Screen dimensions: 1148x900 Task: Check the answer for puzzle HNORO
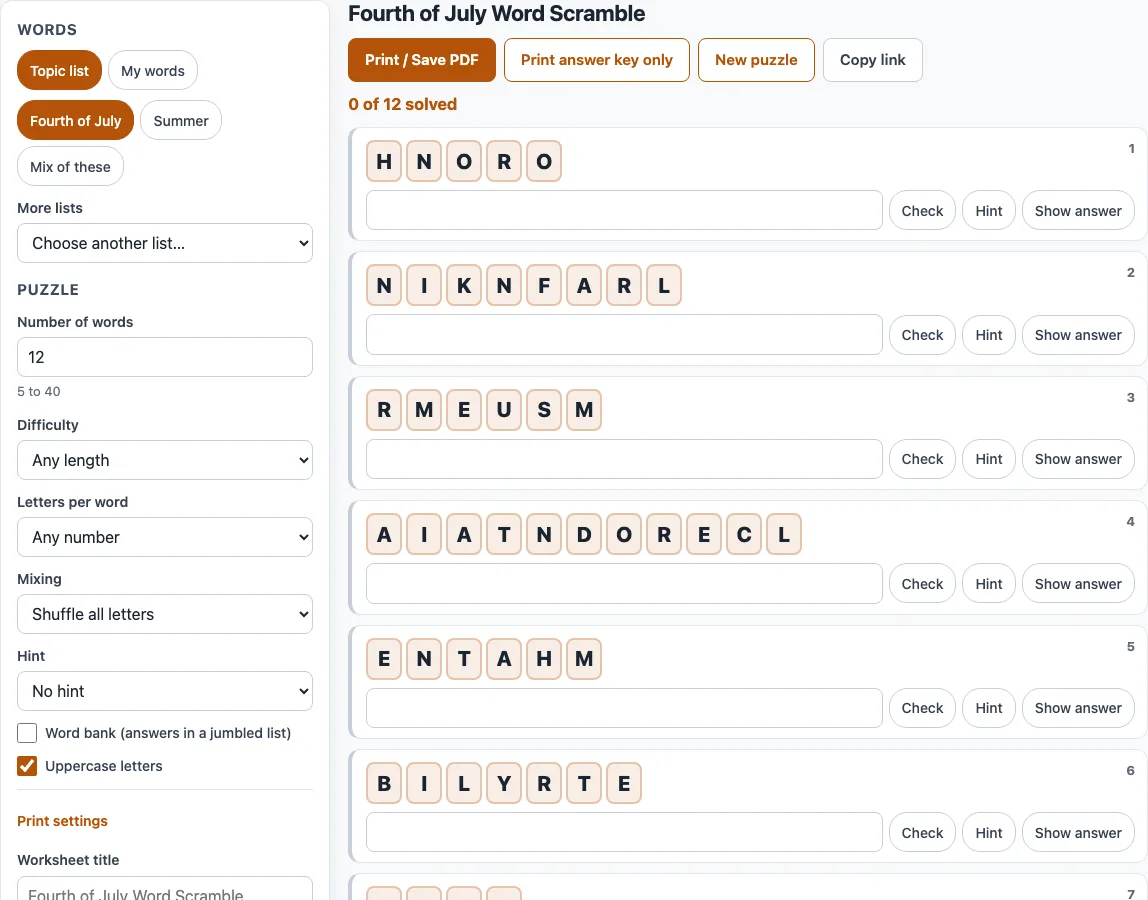pos(922,210)
